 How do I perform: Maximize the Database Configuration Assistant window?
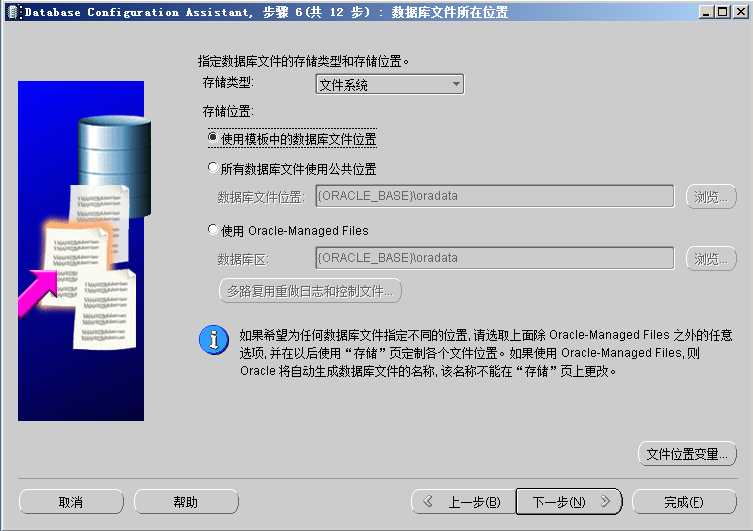(x=722, y=12)
